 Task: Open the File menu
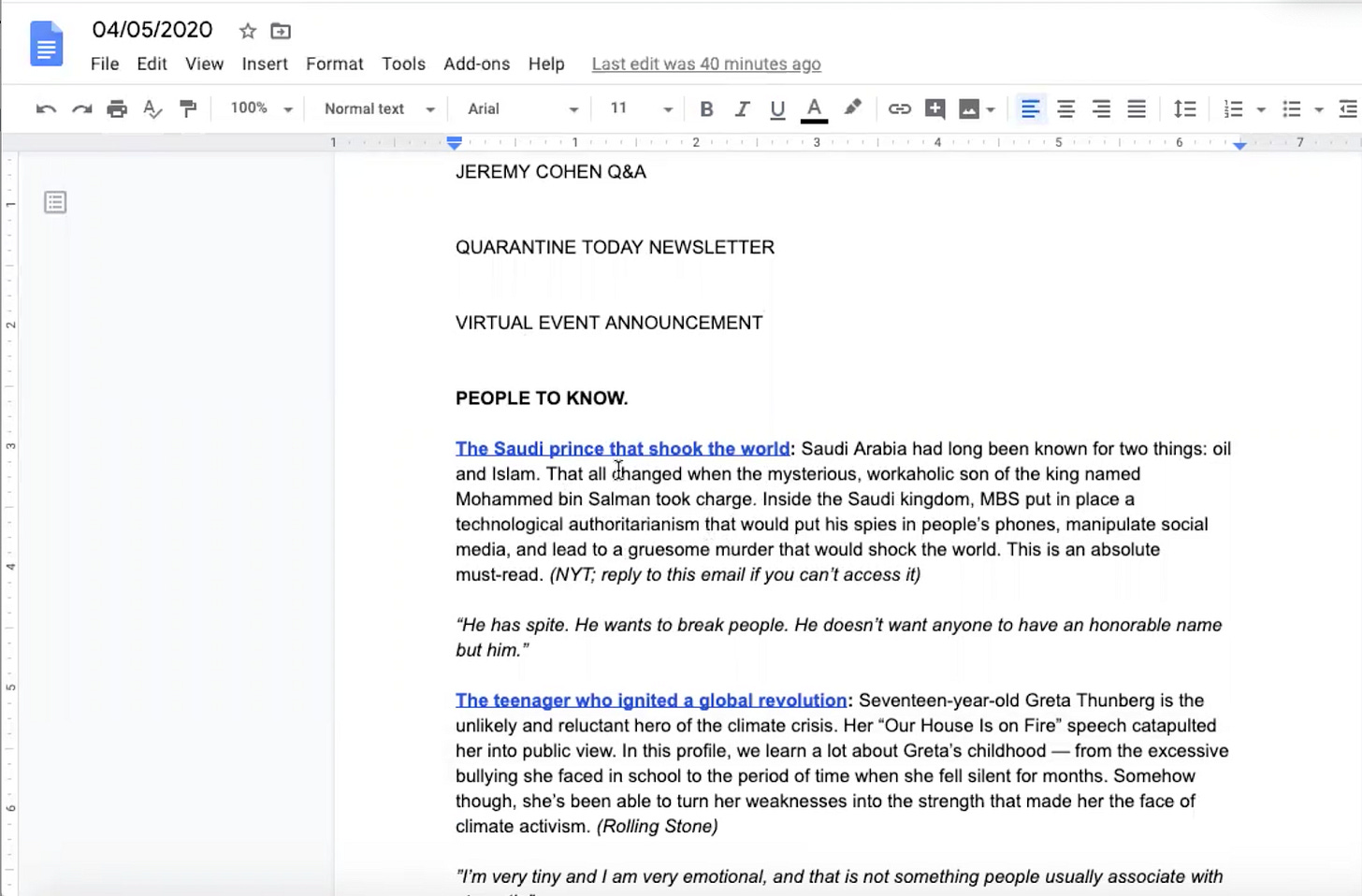[105, 64]
